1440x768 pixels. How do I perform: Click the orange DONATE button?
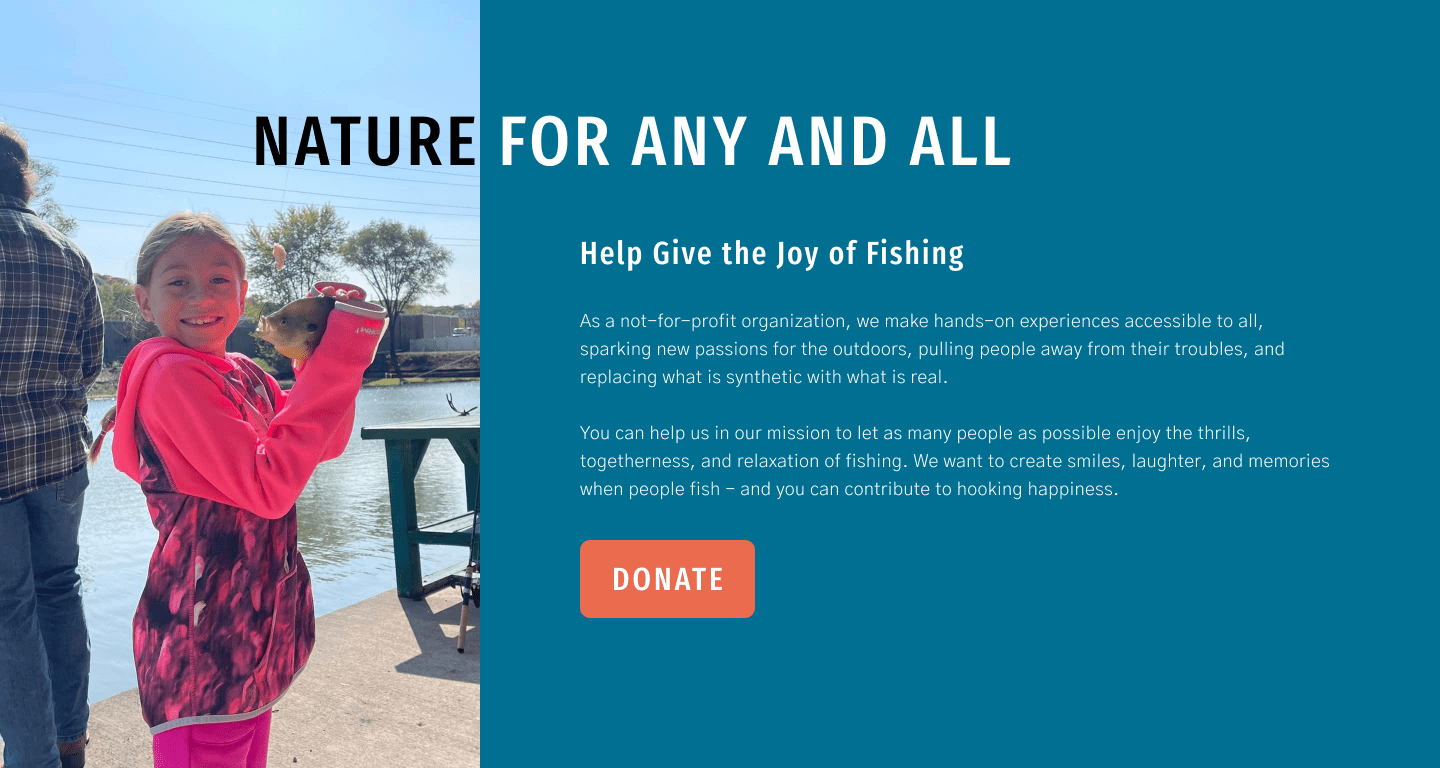[x=667, y=579]
